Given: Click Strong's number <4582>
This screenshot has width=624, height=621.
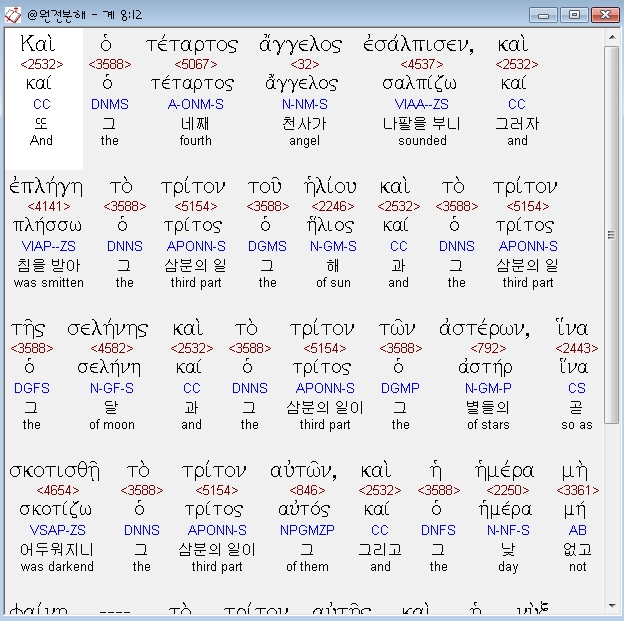Looking at the screenshot, I should [112, 348].
